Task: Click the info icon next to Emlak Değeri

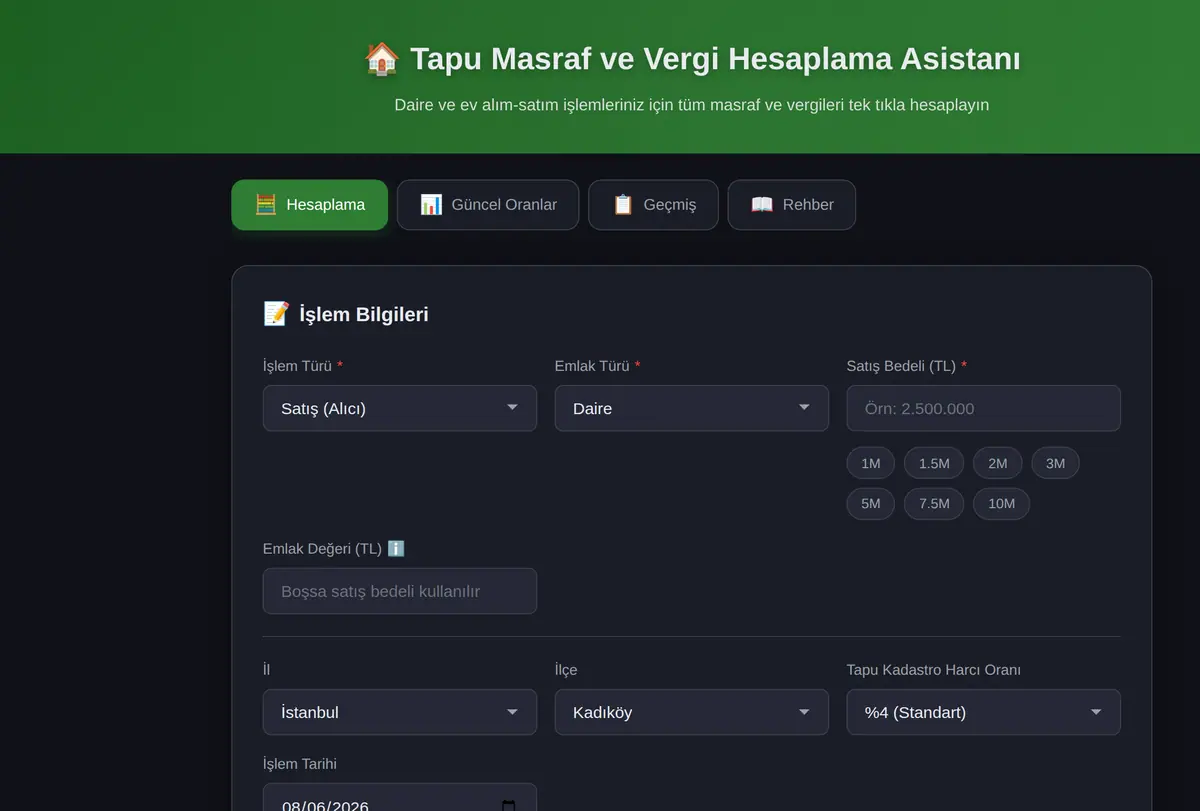Action: [396, 549]
